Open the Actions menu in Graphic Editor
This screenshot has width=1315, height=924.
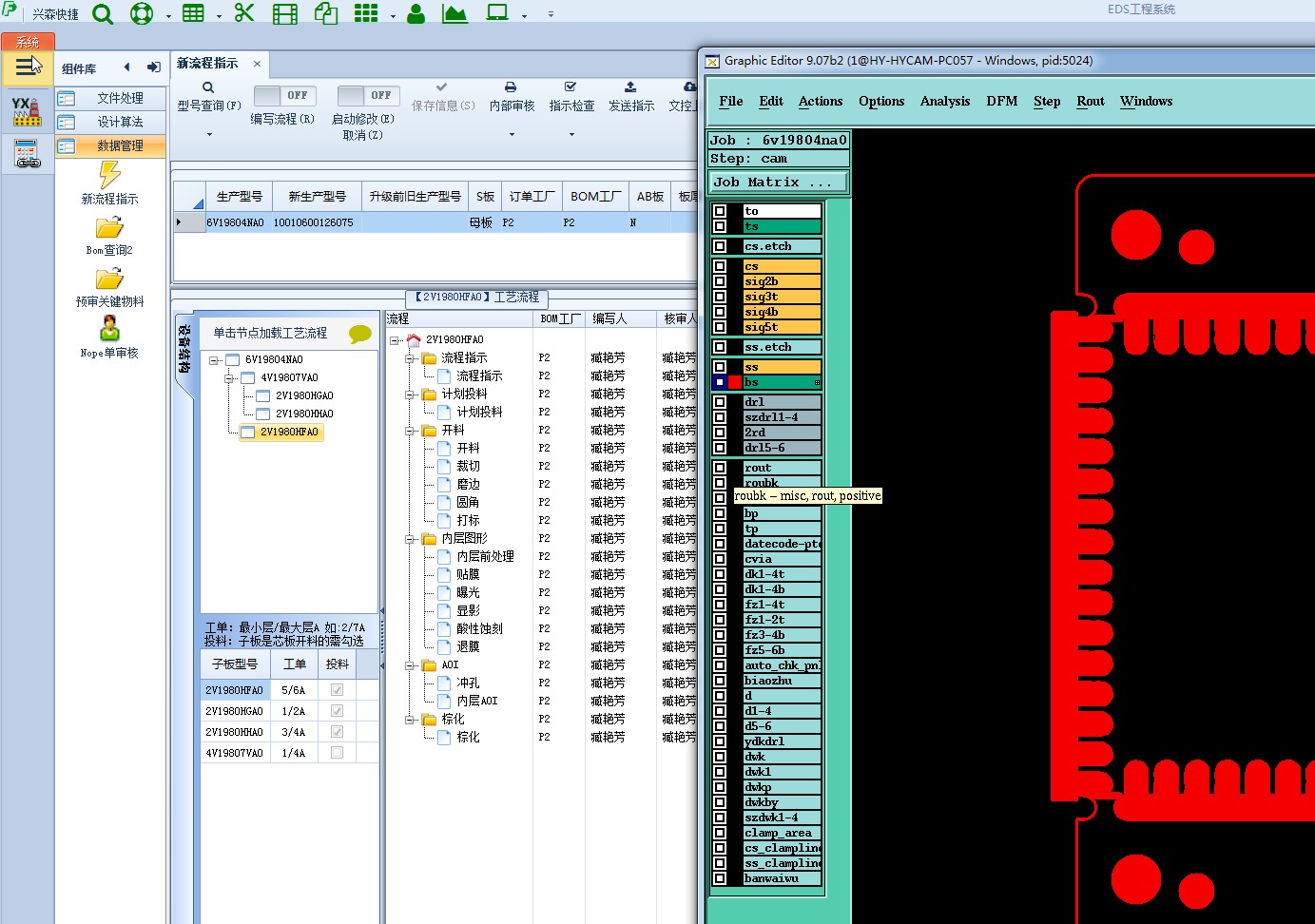[x=821, y=102]
